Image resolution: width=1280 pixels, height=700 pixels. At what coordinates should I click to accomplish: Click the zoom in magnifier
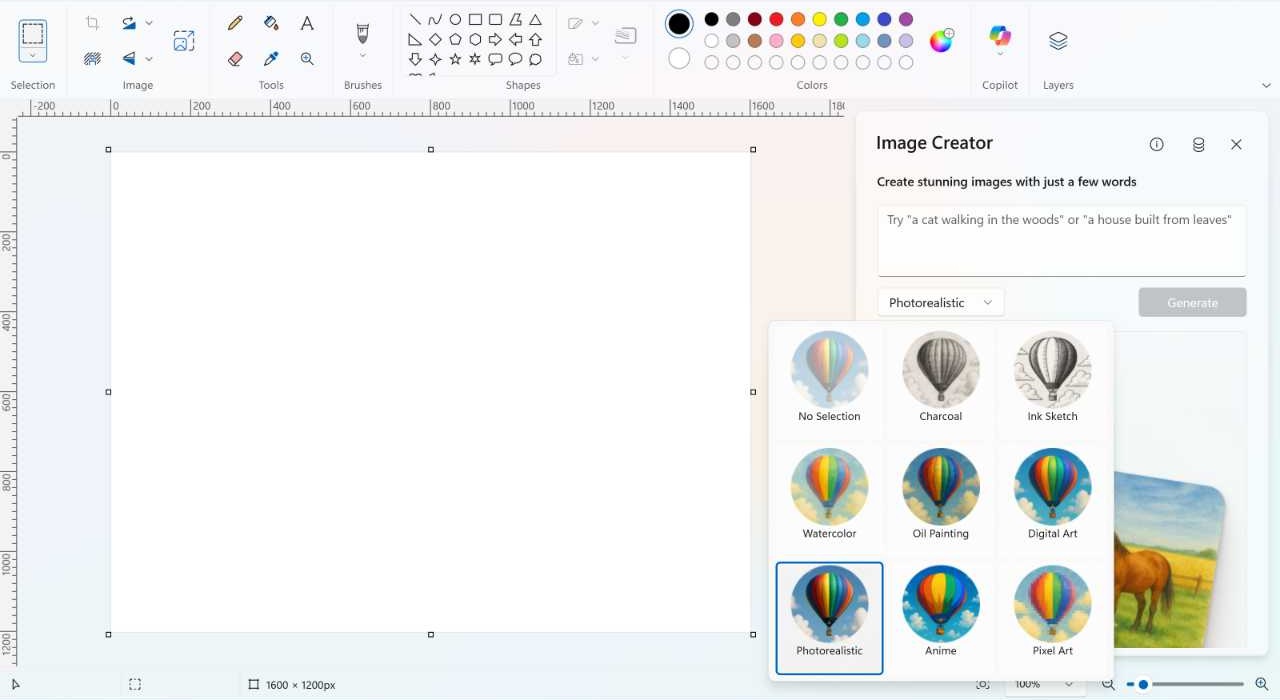[x=1261, y=685]
